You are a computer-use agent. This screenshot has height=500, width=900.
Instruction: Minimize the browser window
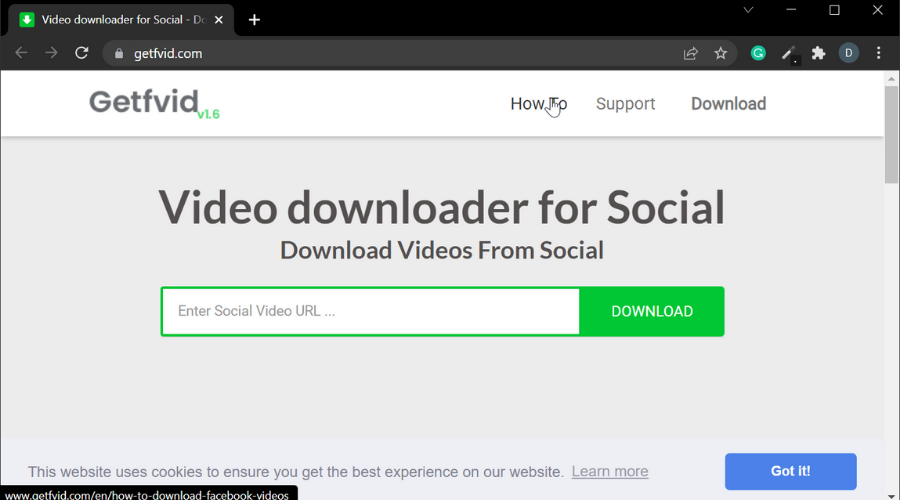coord(791,10)
